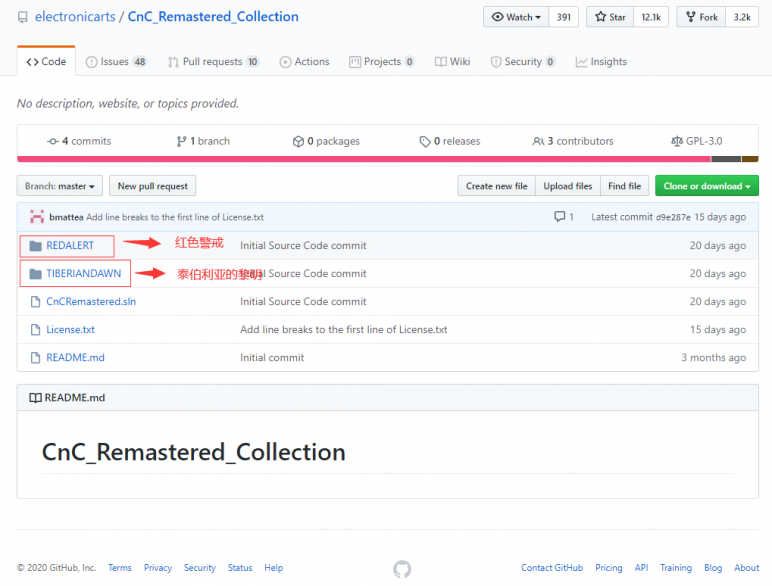Open the Privacy footer link
Viewport: 772px width, 586px height.
point(158,568)
